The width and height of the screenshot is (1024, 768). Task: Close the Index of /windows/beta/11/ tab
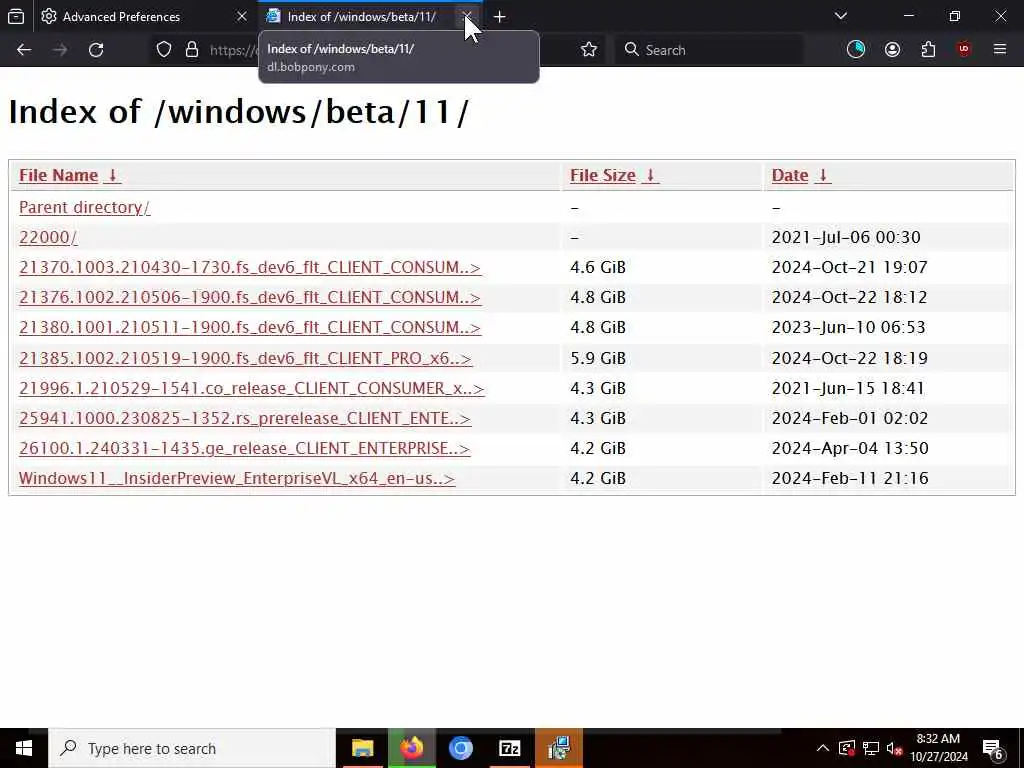466,16
